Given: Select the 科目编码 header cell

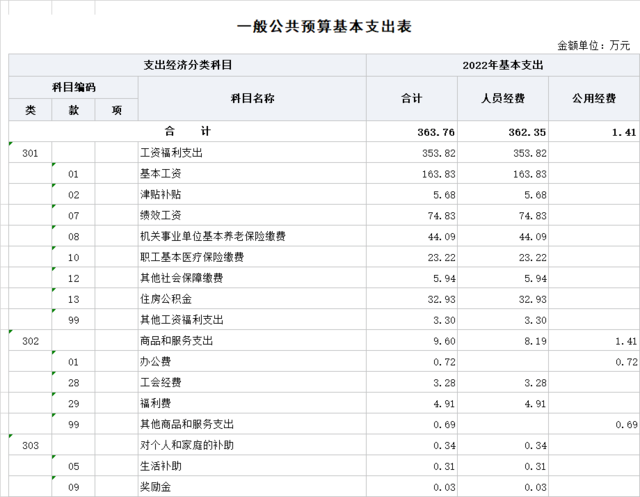Looking at the screenshot, I should 73,87.
